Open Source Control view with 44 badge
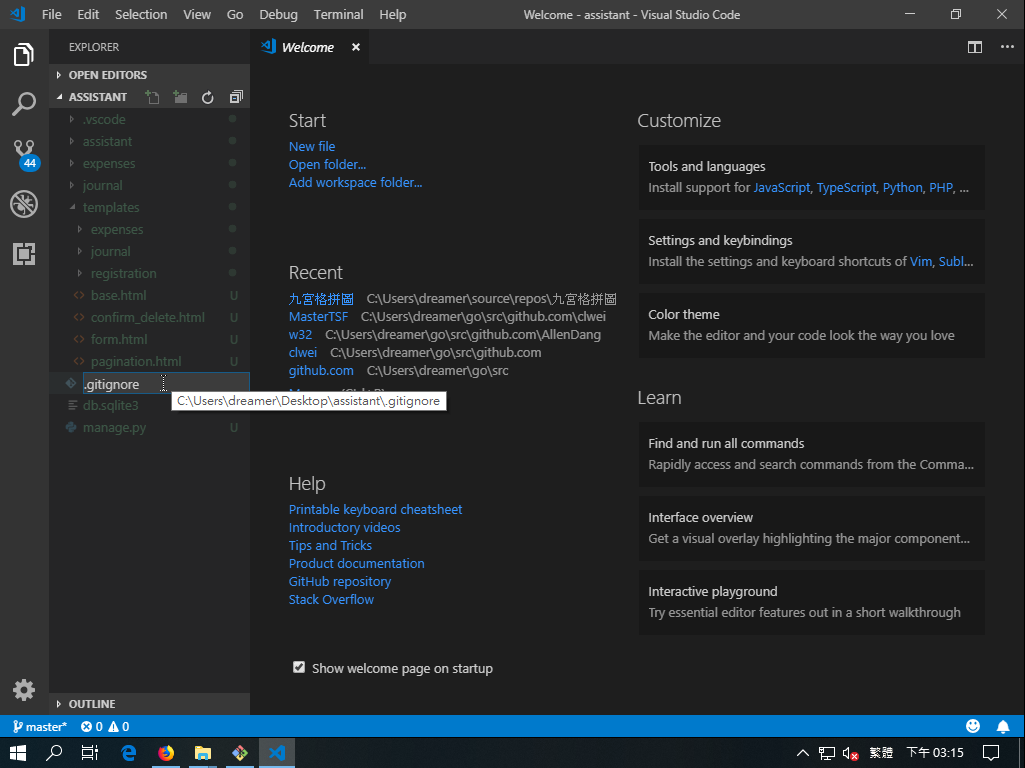1025x768 pixels. point(24,154)
